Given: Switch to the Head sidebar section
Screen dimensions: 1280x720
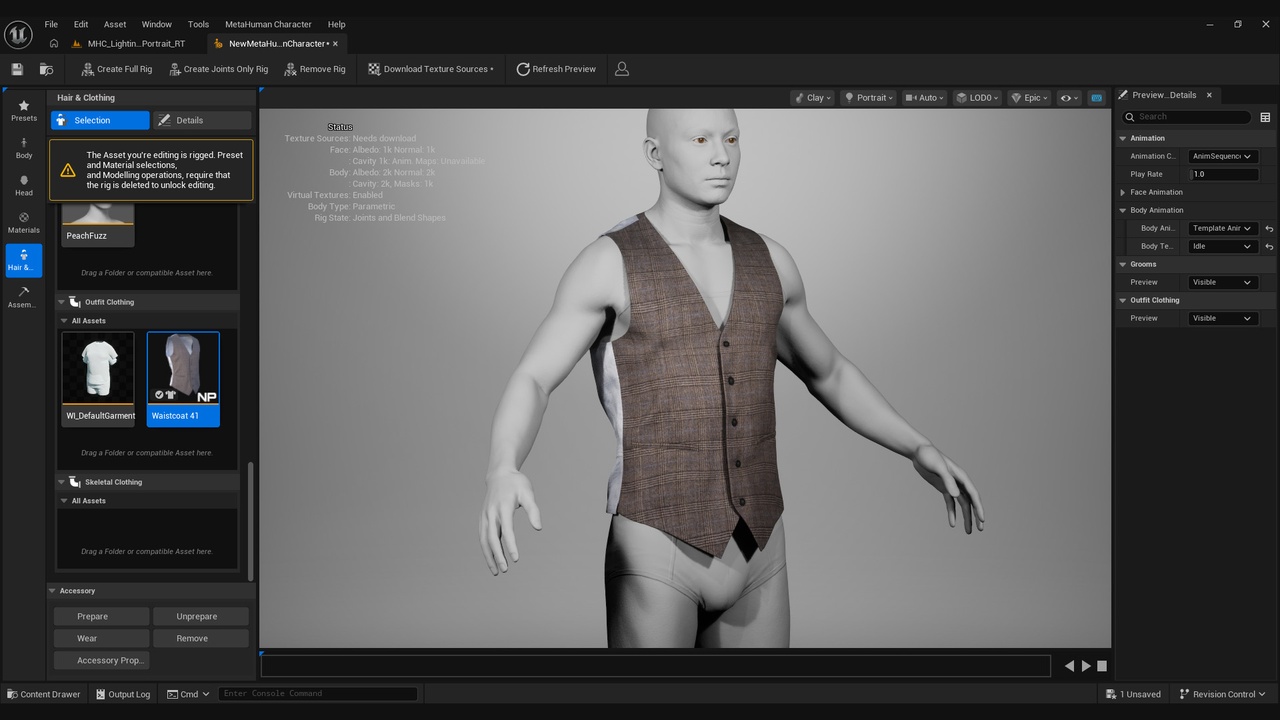Looking at the screenshot, I should point(24,186).
